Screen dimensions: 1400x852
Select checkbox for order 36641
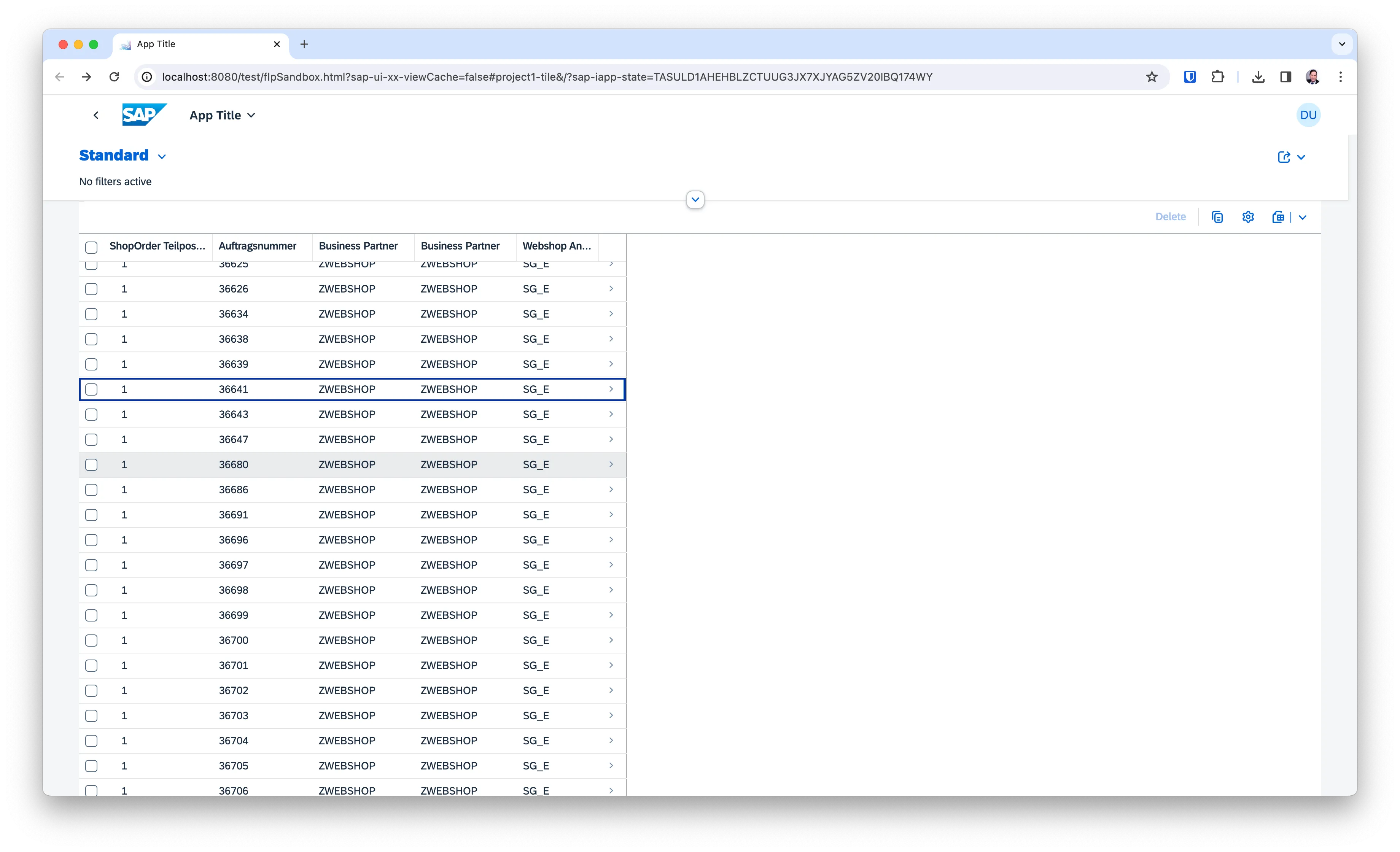click(x=91, y=389)
